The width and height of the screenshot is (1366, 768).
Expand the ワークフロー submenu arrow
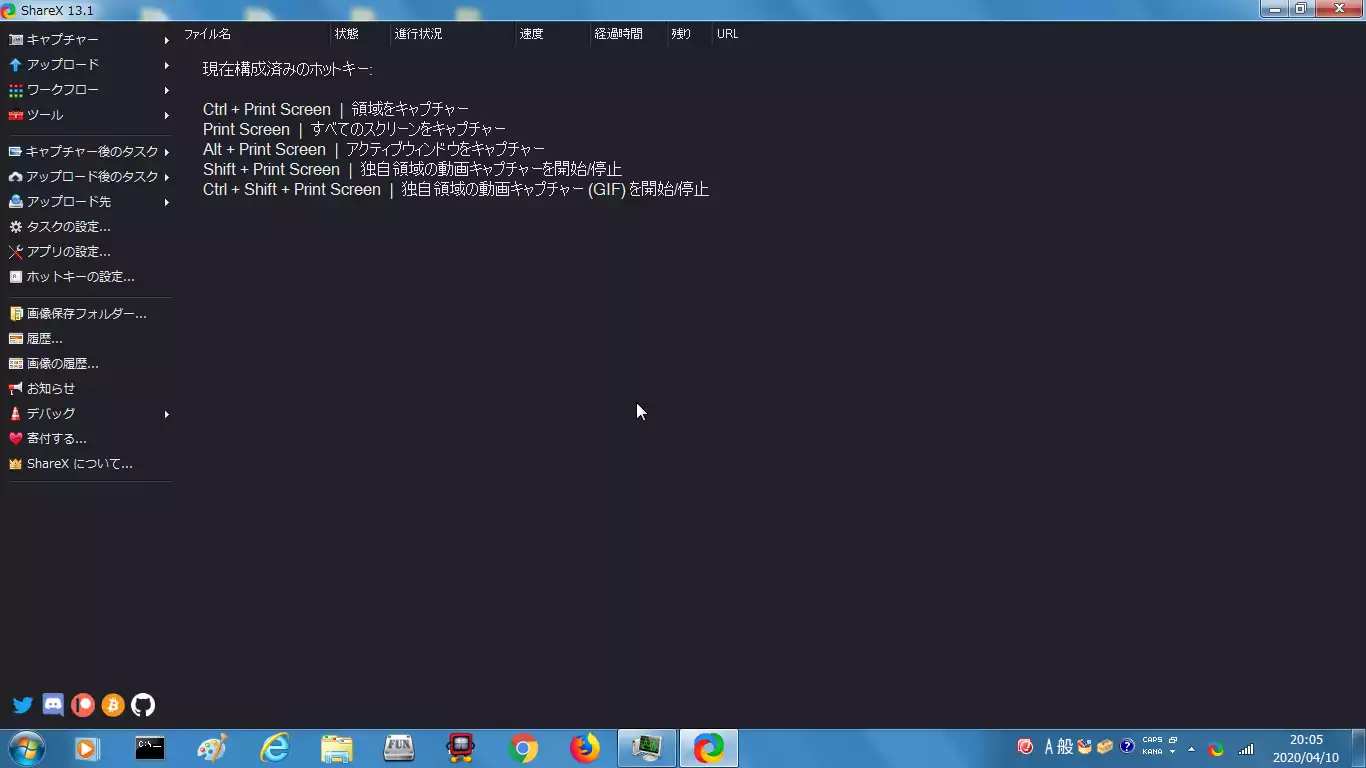166,90
